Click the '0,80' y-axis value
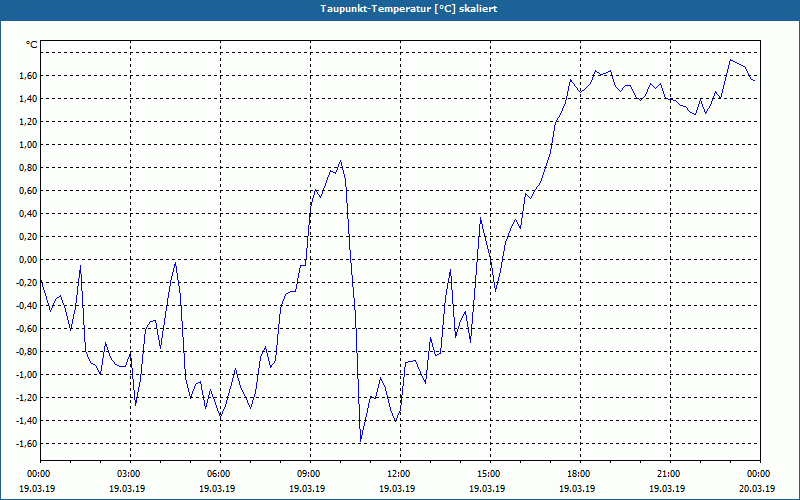800x500 pixels. pos(29,167)
